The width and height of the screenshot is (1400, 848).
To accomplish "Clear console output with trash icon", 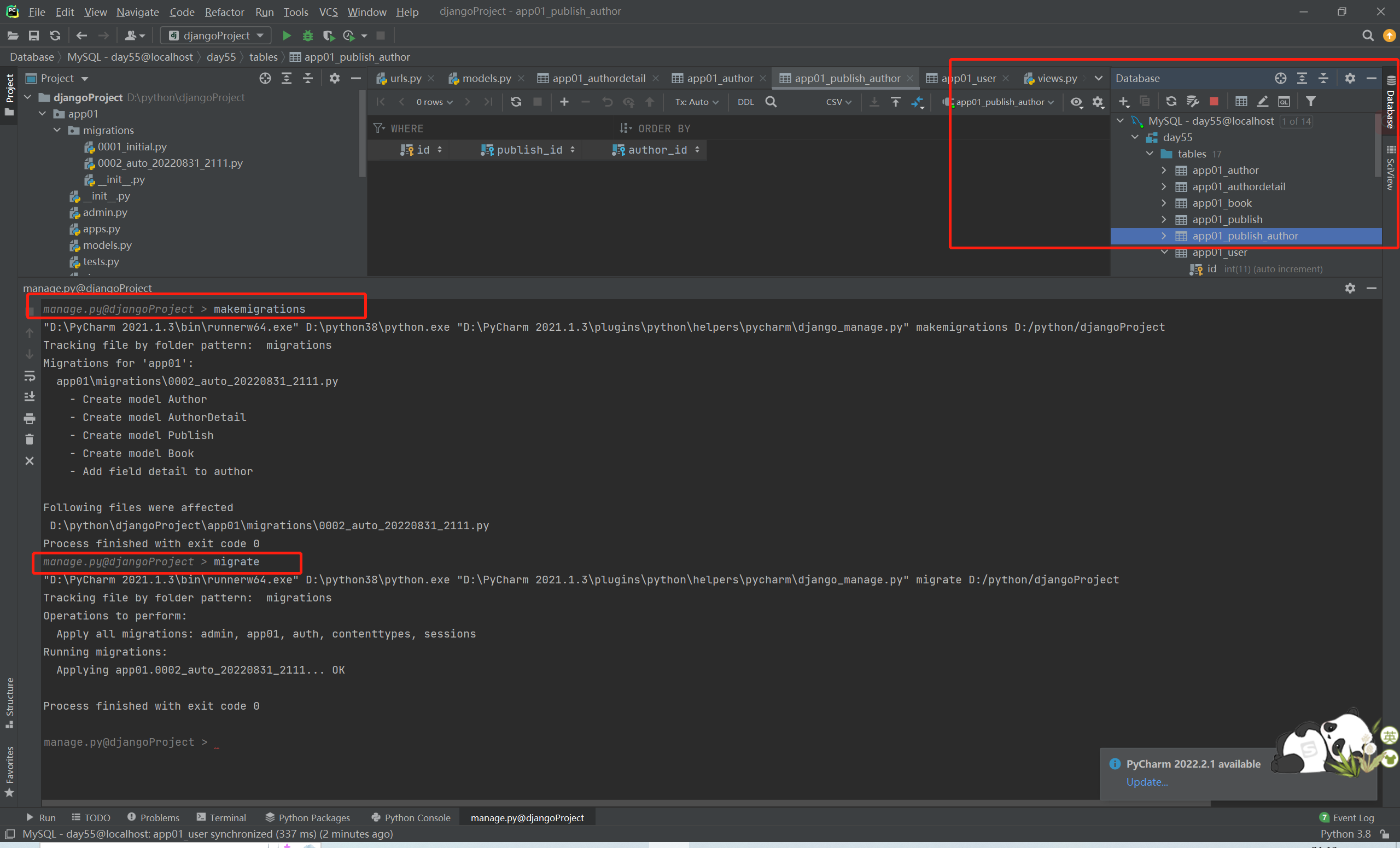I will [30, 440].
